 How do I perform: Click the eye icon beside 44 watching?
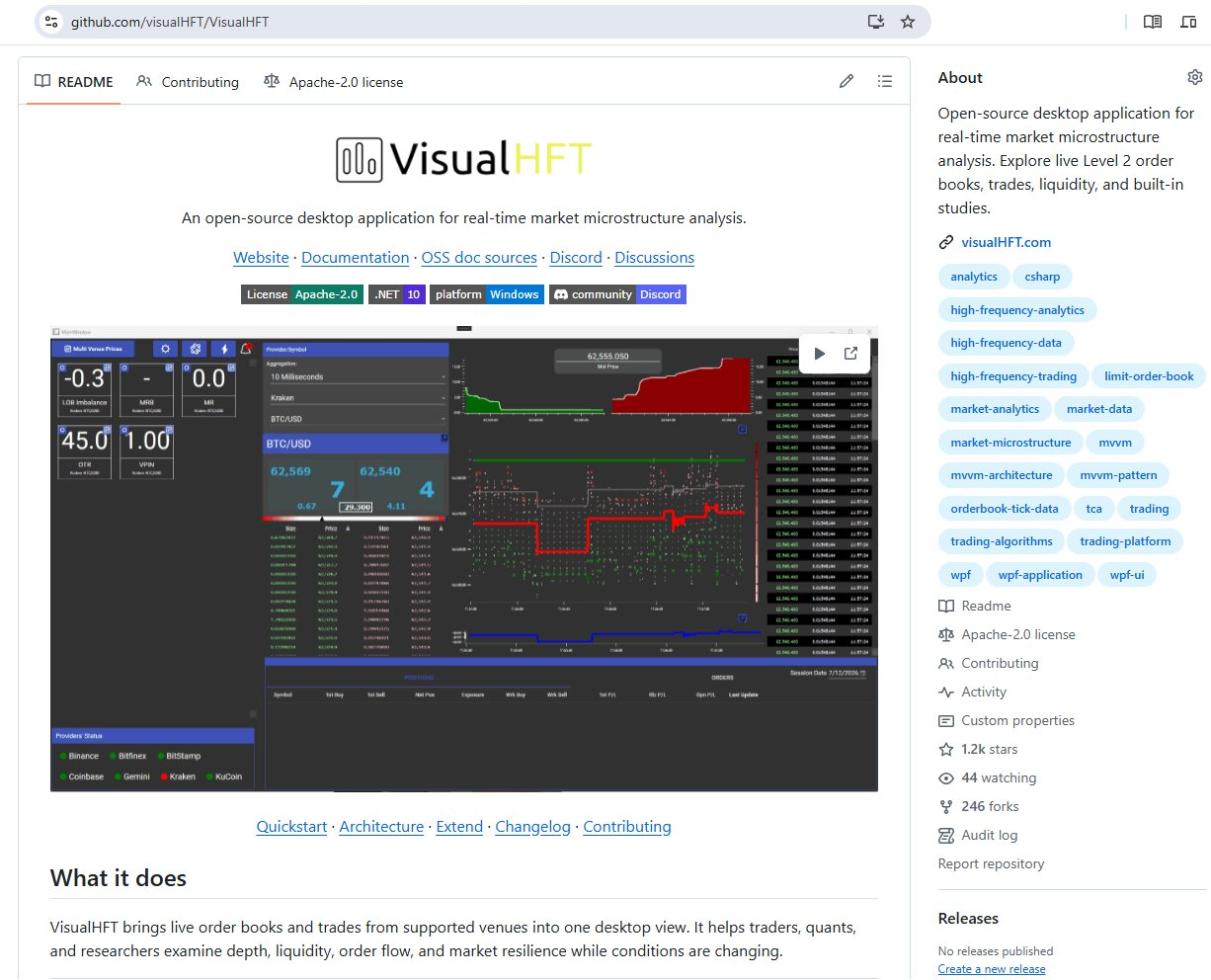point(946,777)
